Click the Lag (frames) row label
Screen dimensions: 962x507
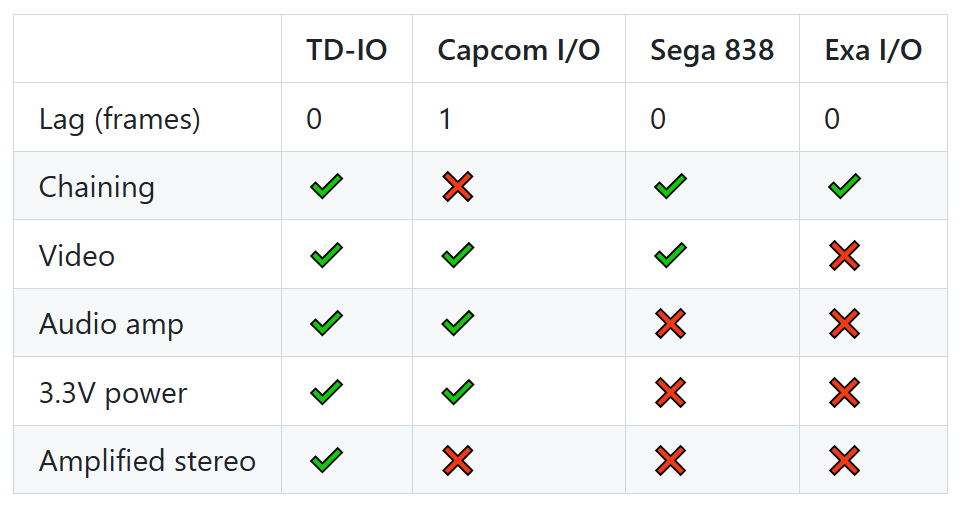point(120,118)
